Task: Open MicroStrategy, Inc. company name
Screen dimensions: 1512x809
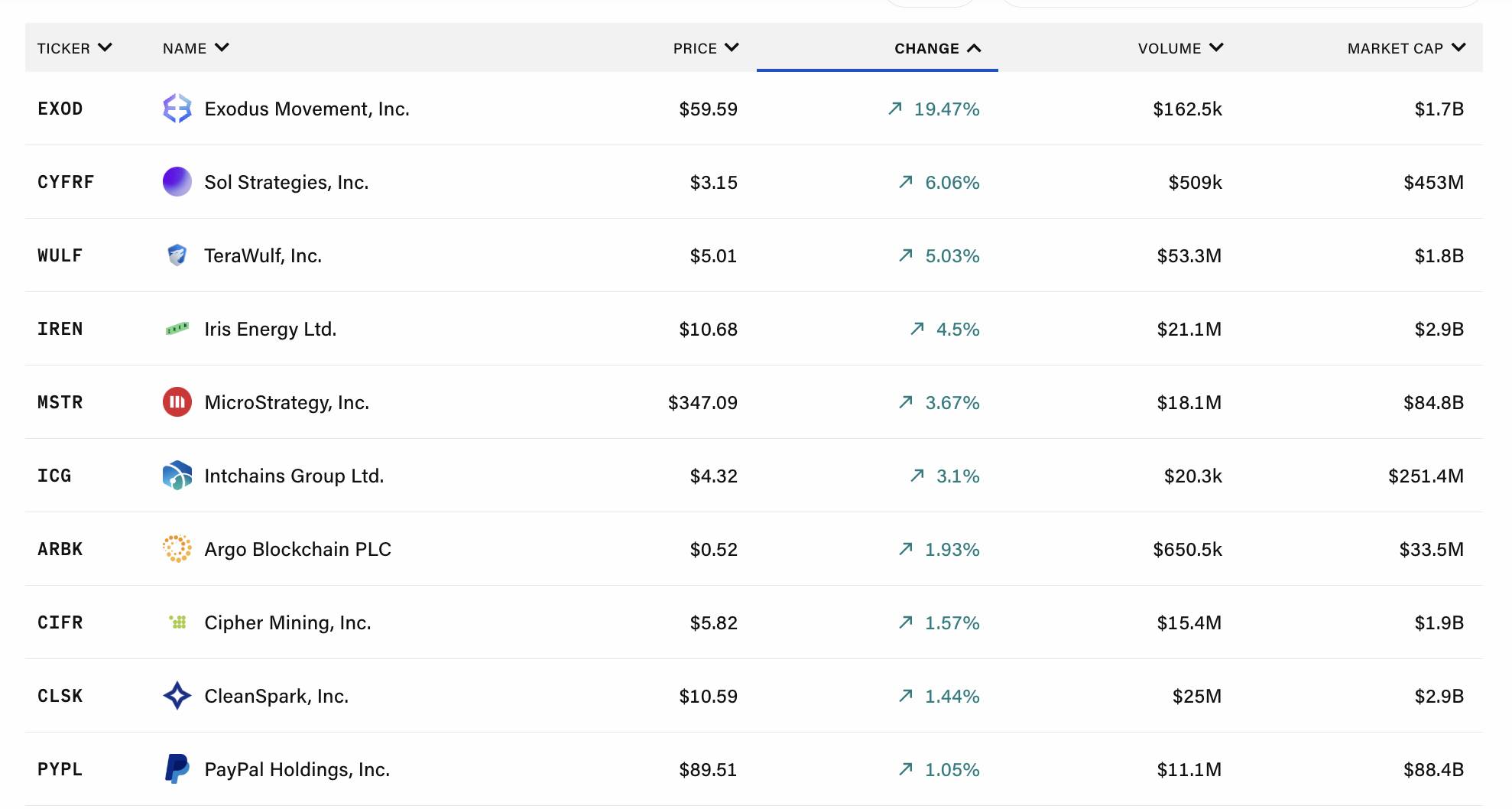Action: pos(287,403)
